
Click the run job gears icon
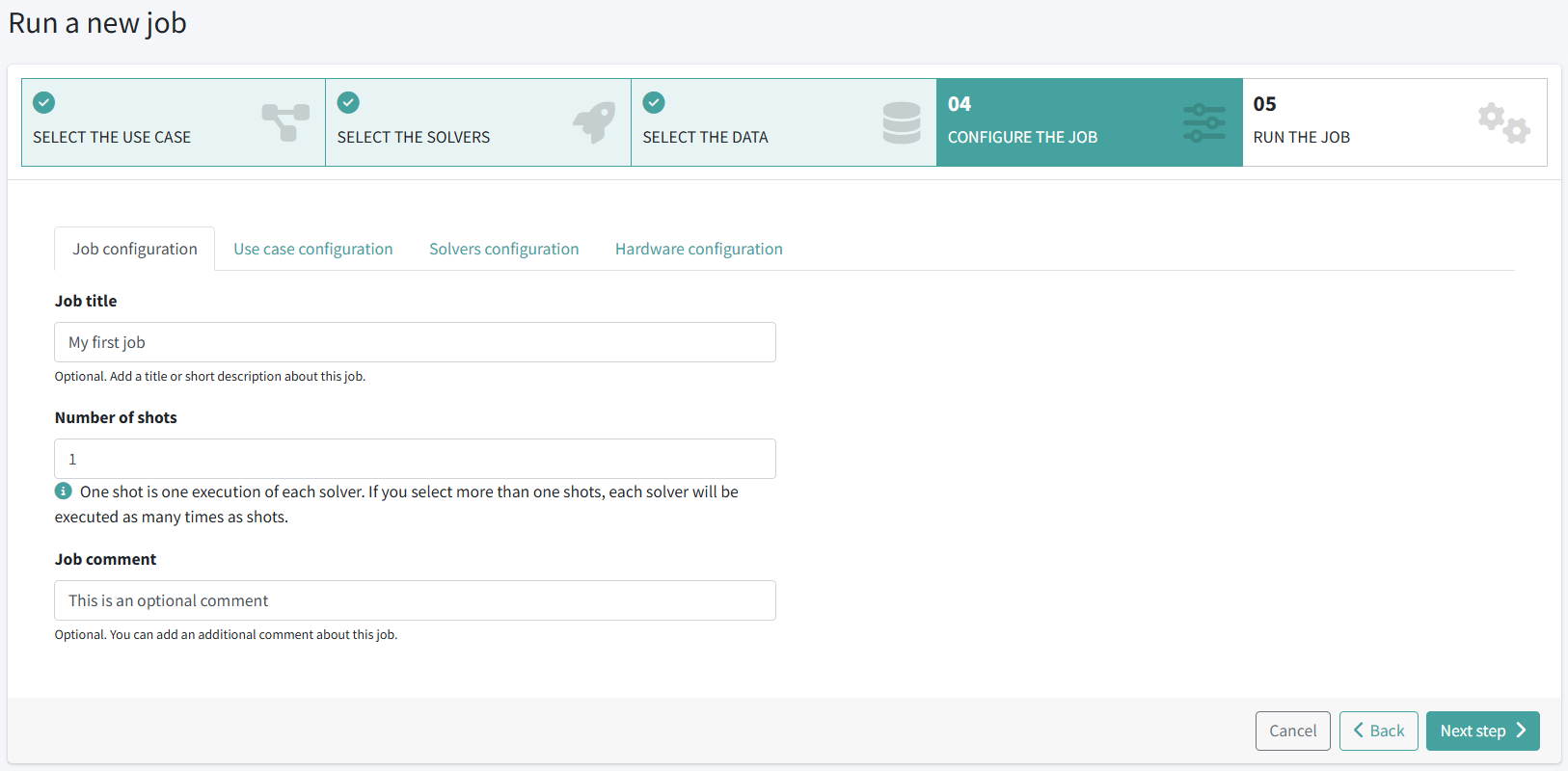1503,122
